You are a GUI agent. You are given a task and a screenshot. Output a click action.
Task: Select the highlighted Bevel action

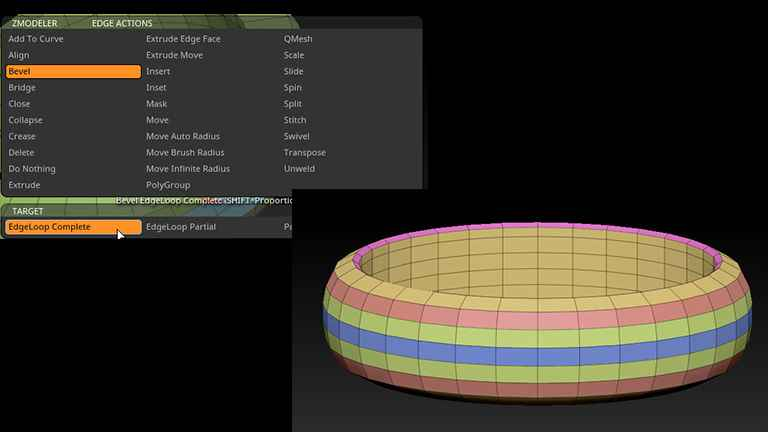73,72
